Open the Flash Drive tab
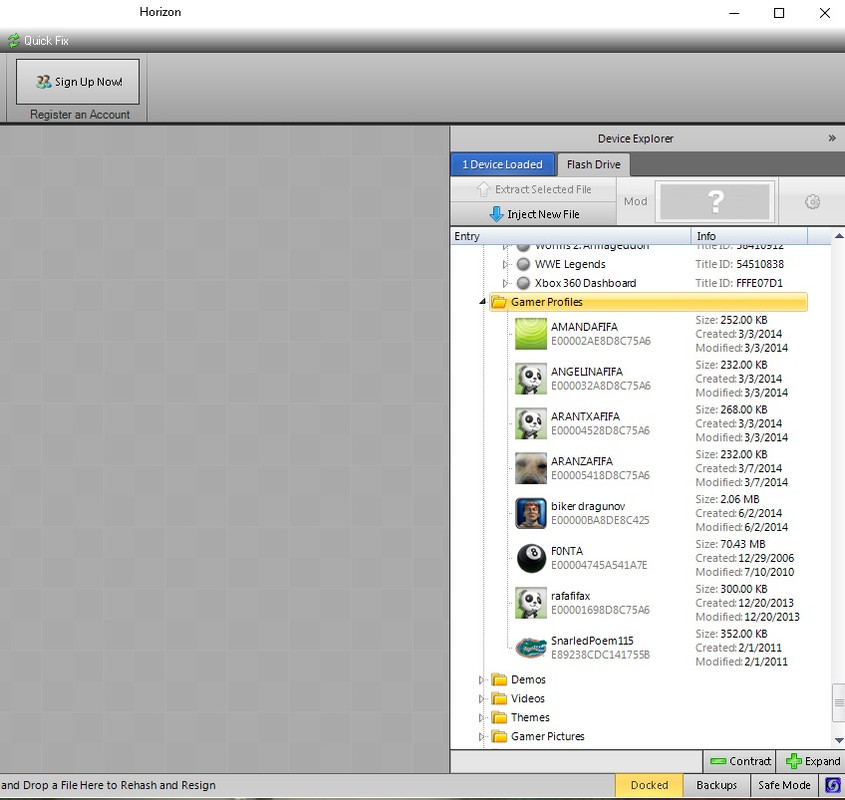Image resolution: width=845 pixels, height=800 pixels. pyautogui.click(x=593, y=164)
